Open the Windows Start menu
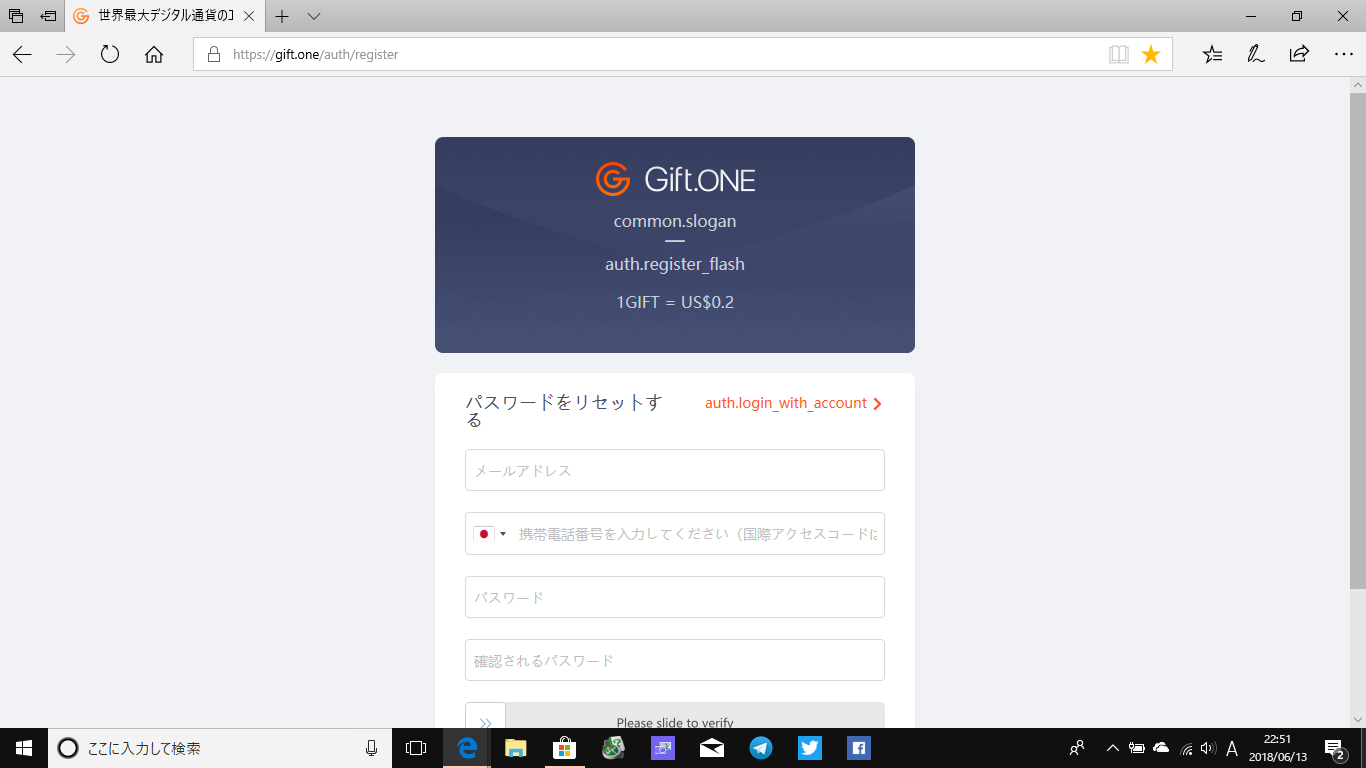Image resolution: width=1366 pixels, height=768 pixels. click(24, 748)
